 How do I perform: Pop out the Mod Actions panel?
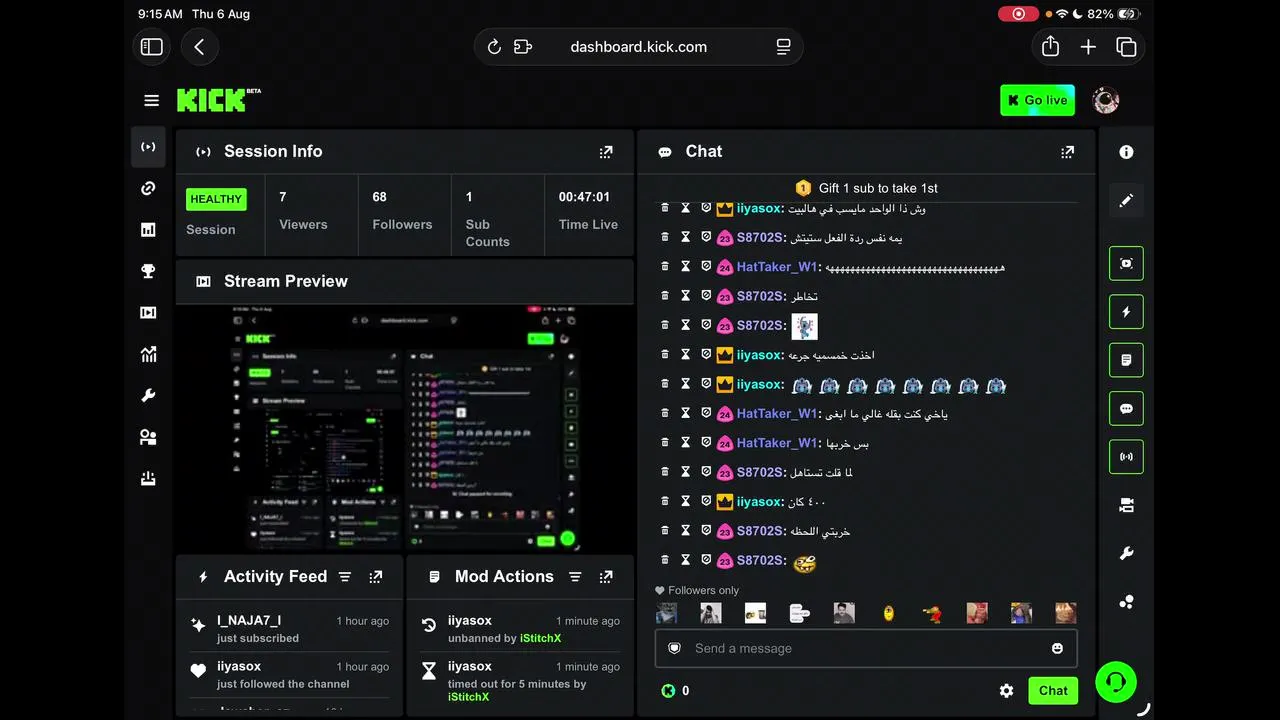[606, 577]
